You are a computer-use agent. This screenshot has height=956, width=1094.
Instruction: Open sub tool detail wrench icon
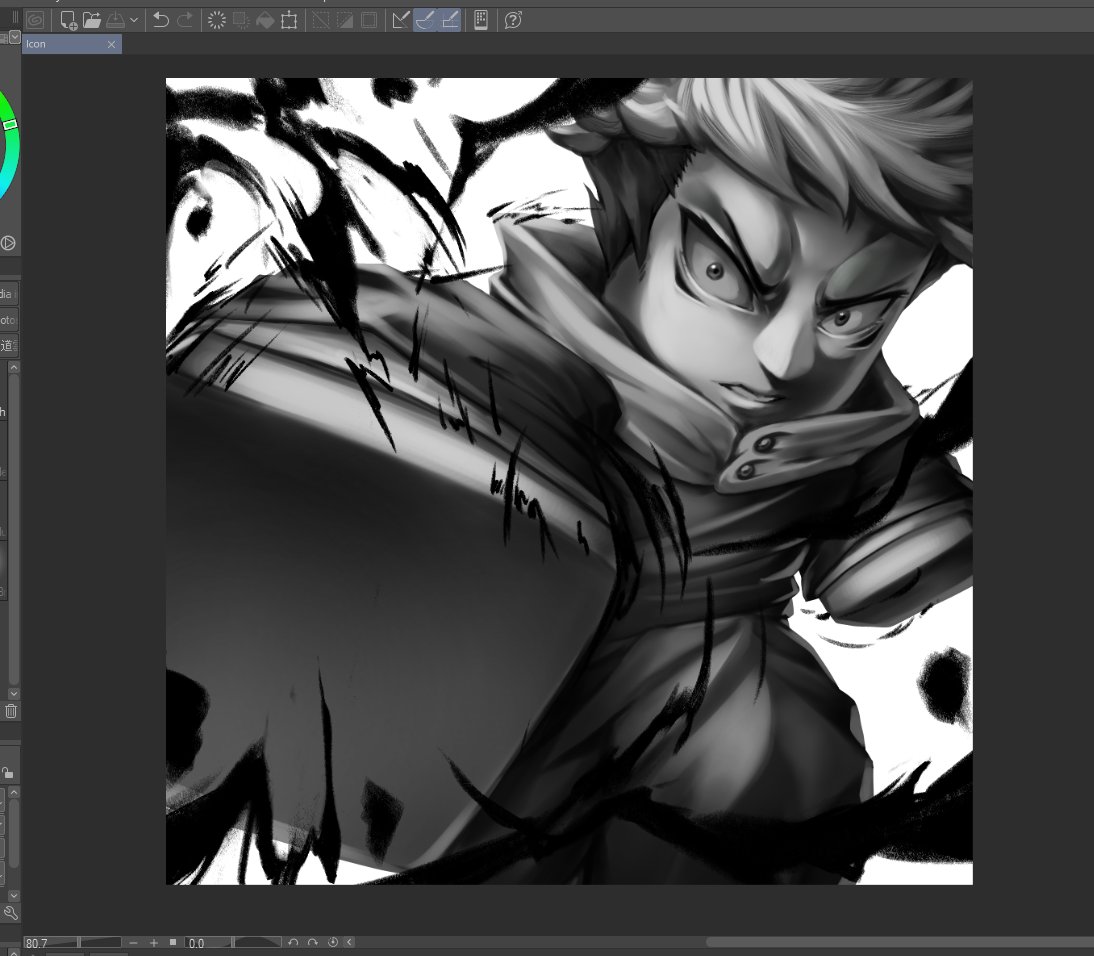pos(10,913)
